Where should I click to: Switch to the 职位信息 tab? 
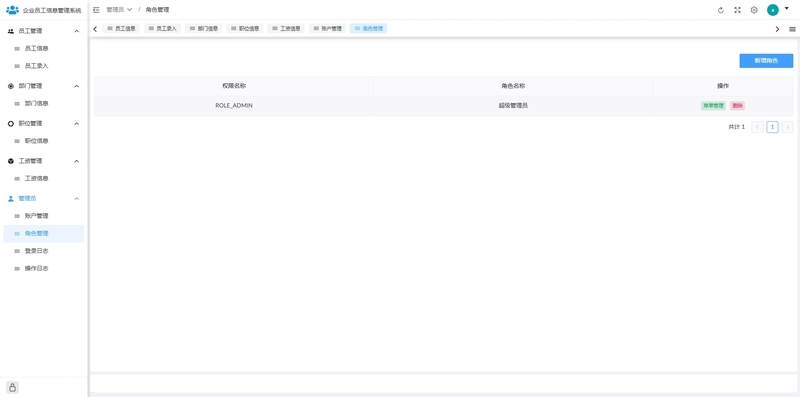(245, 29)
